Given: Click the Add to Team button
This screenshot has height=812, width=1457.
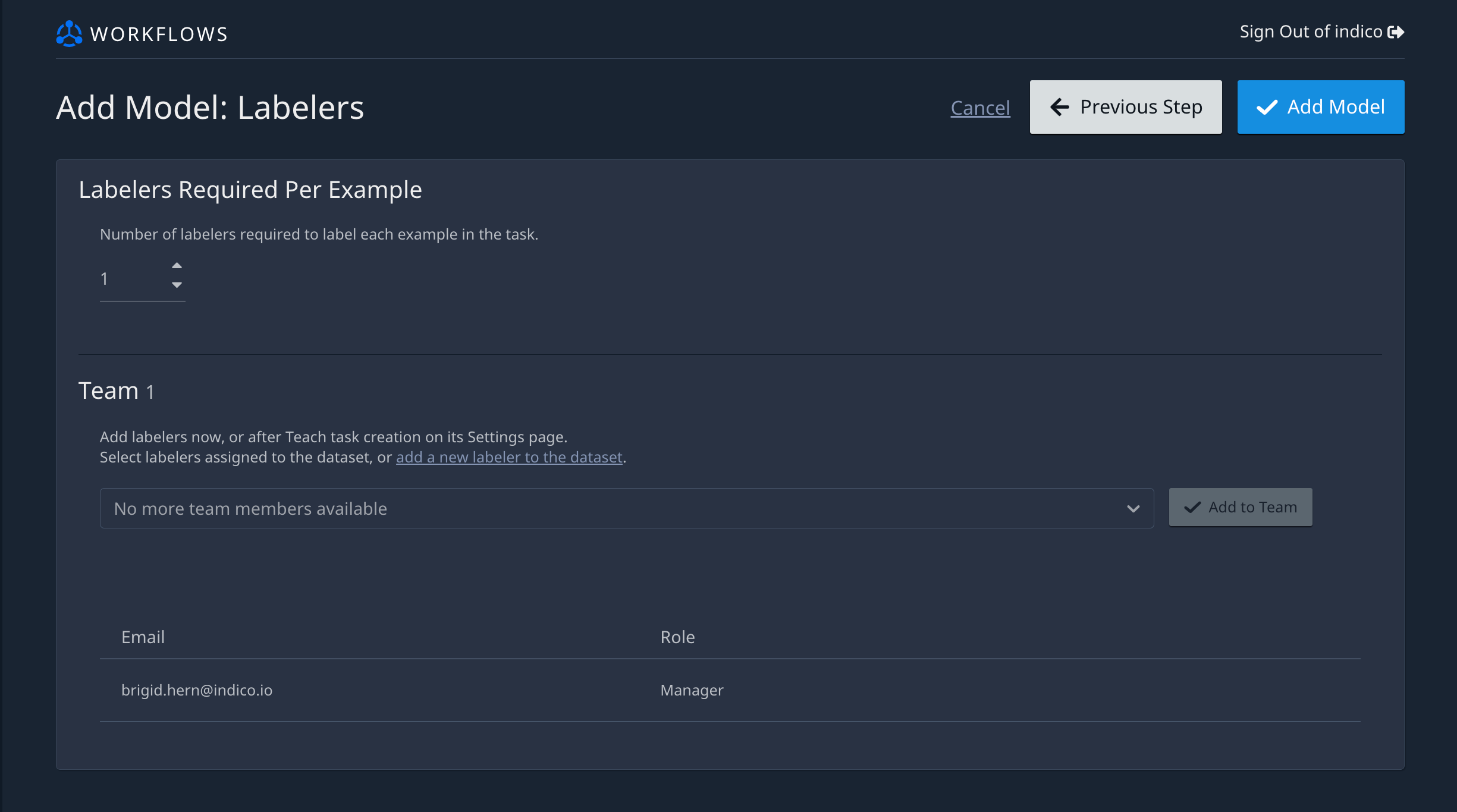Looking at the screenshot, I should point(1241,507).
